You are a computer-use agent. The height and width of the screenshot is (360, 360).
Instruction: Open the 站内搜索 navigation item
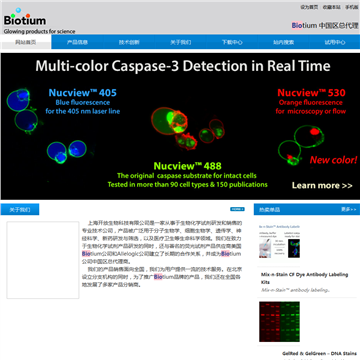(284, 42)
